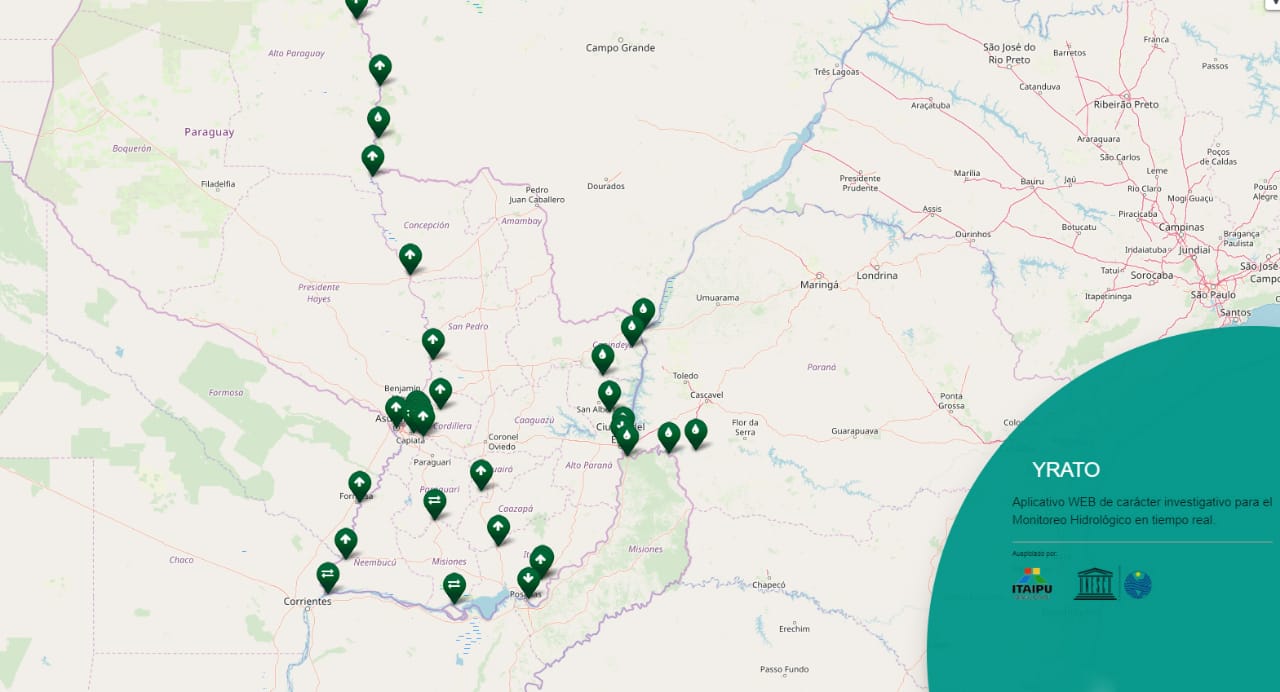Open the UNESCO temple logo

pyautogui.click(x=1095, y=583)
